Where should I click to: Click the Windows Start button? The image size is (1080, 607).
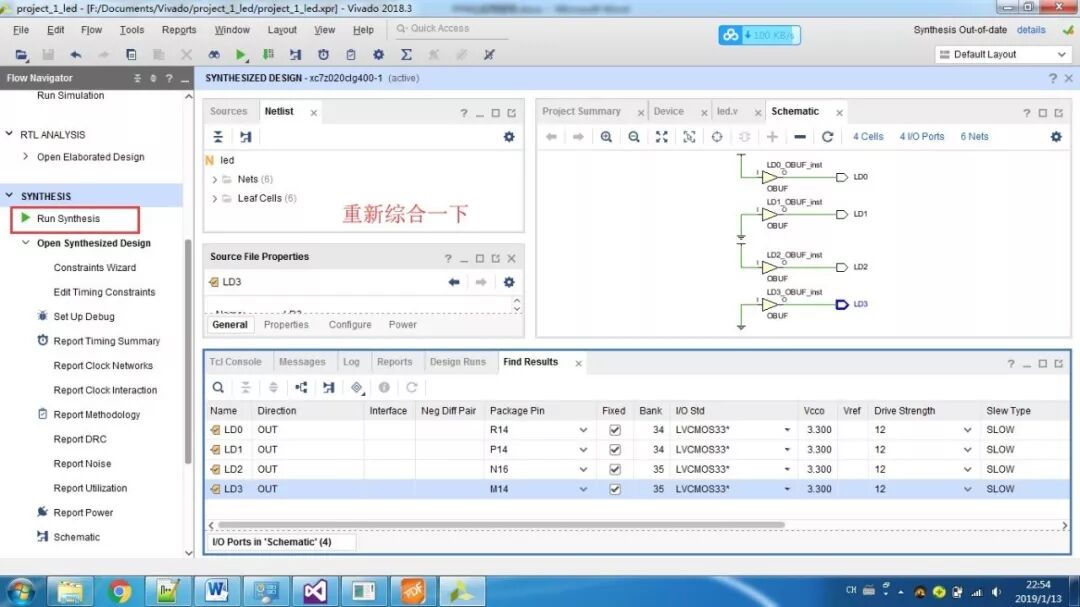[x=21, y=591]
